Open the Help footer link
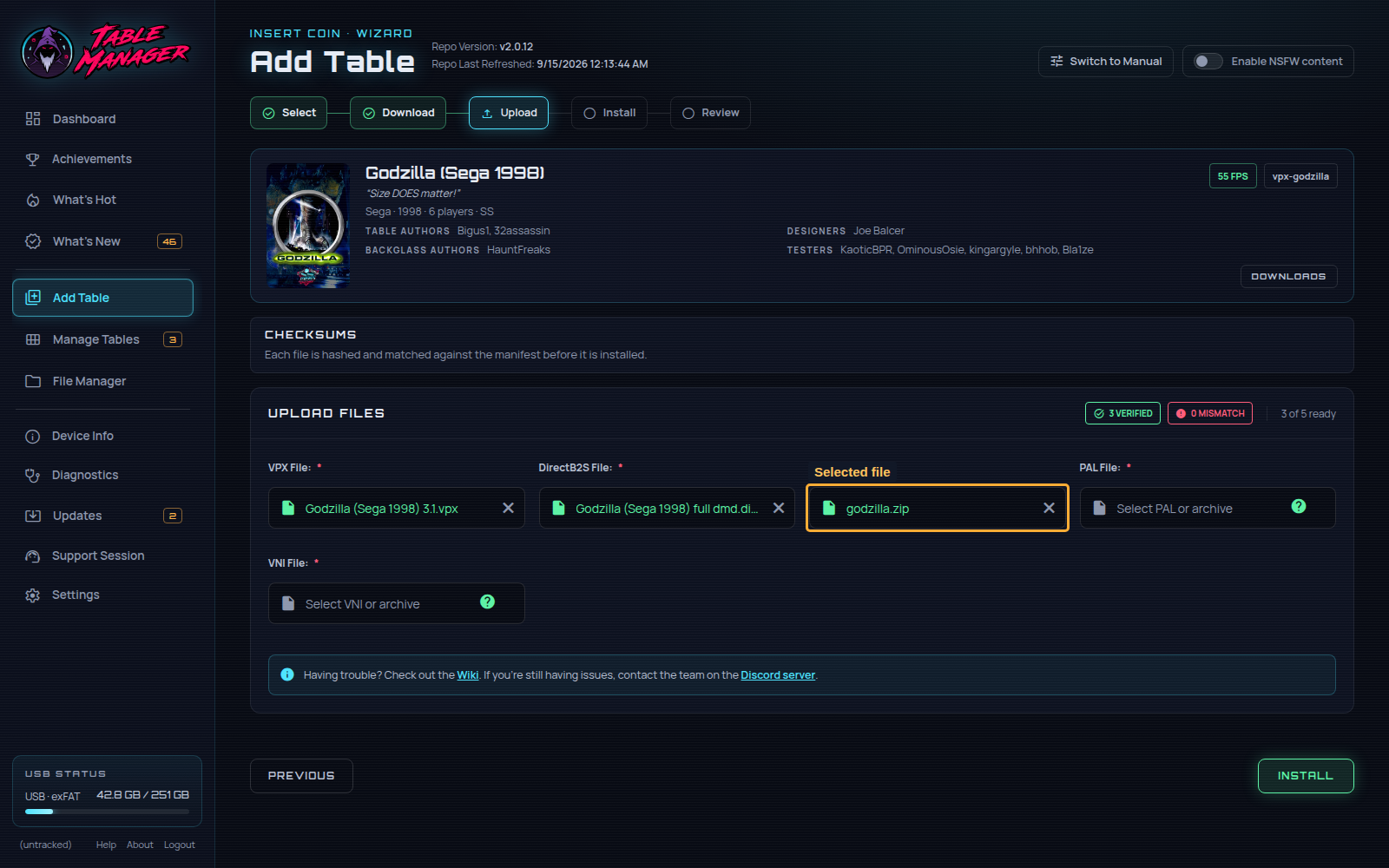The height and width of the screenshot is (868, 1389). click(x=106, y=845)
